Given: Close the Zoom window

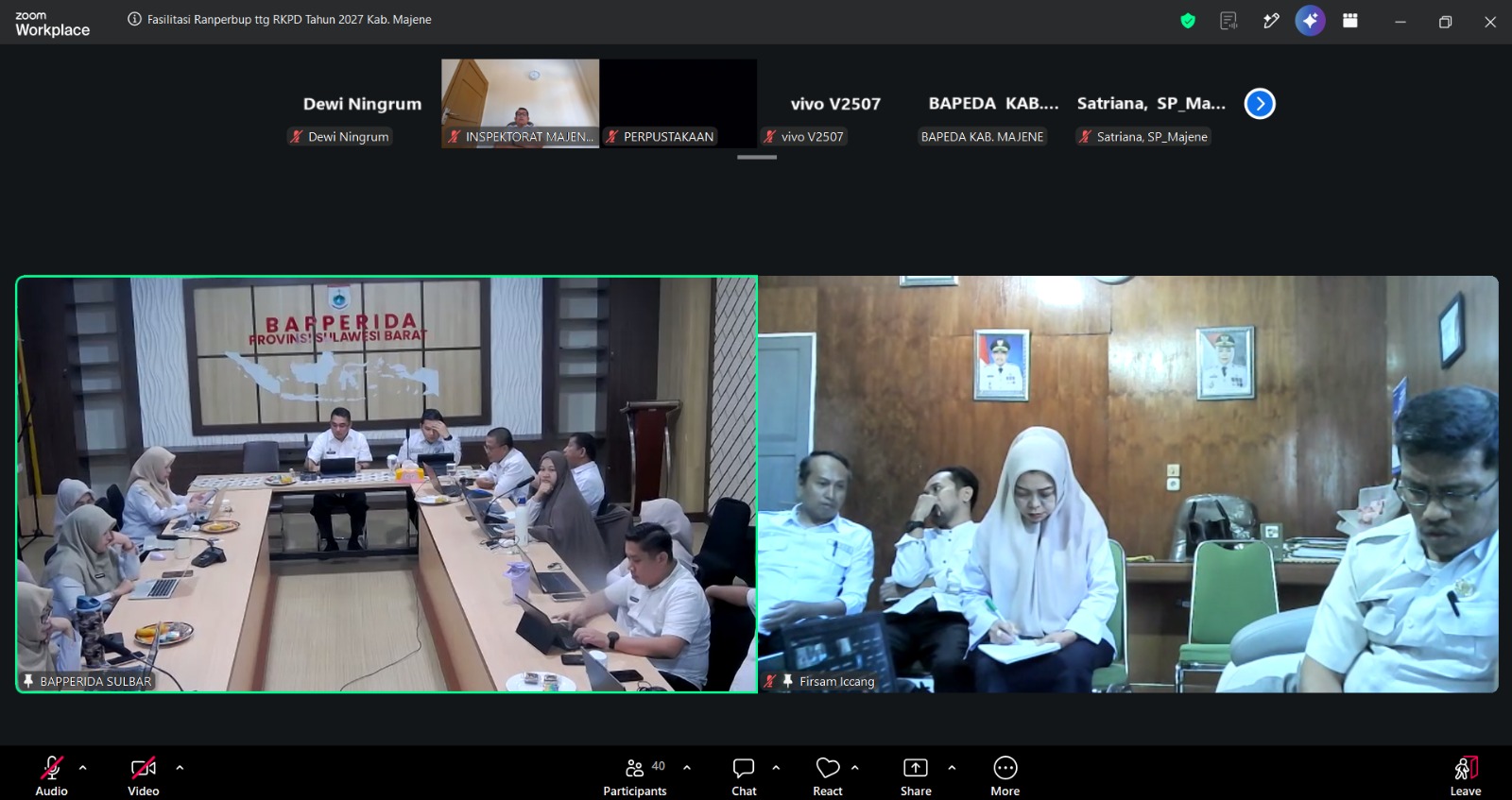Looking at the screenshot, I should point(1490,22).
